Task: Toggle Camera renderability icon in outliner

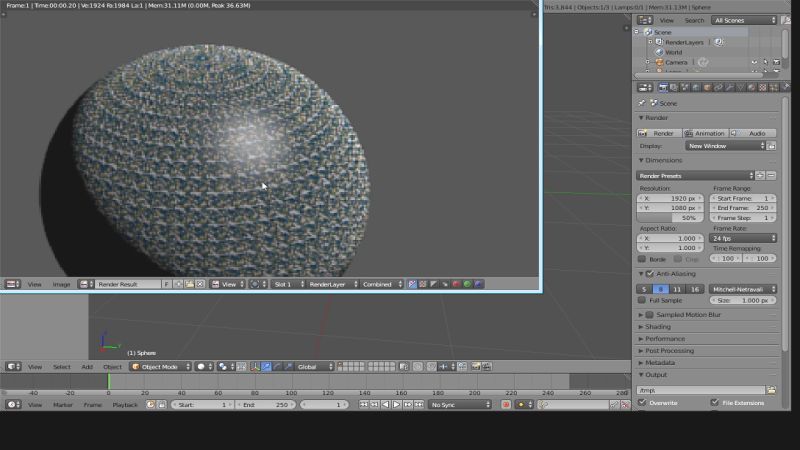Action: [776, 62]
